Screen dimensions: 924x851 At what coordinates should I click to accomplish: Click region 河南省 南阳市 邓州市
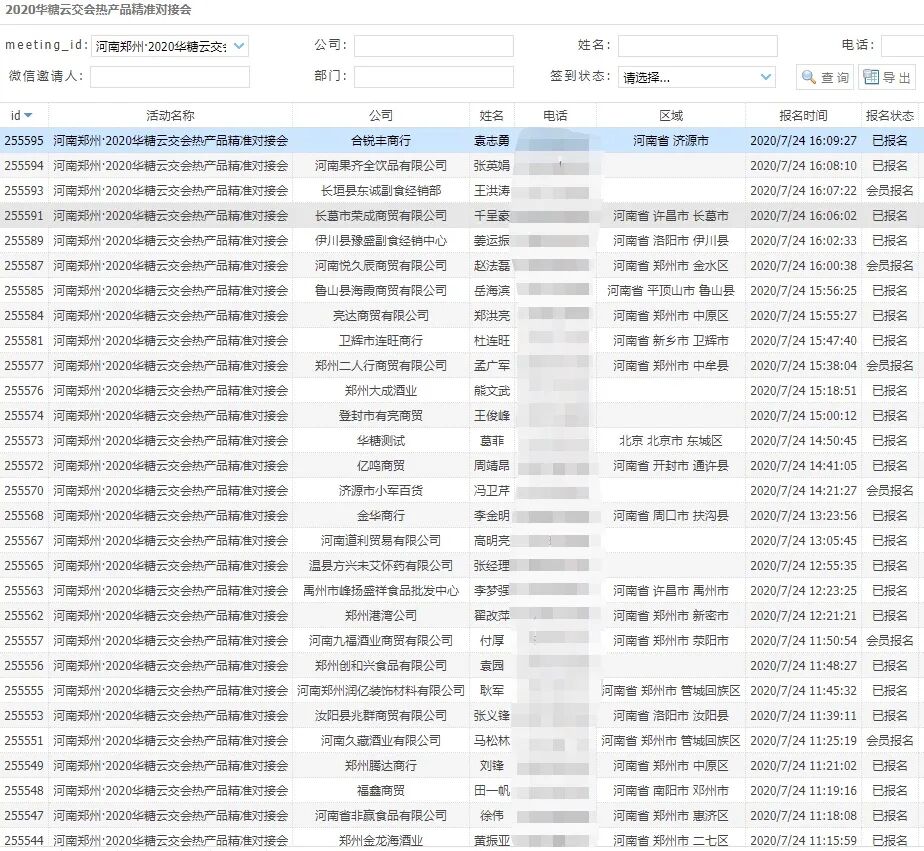pos(671,790)
